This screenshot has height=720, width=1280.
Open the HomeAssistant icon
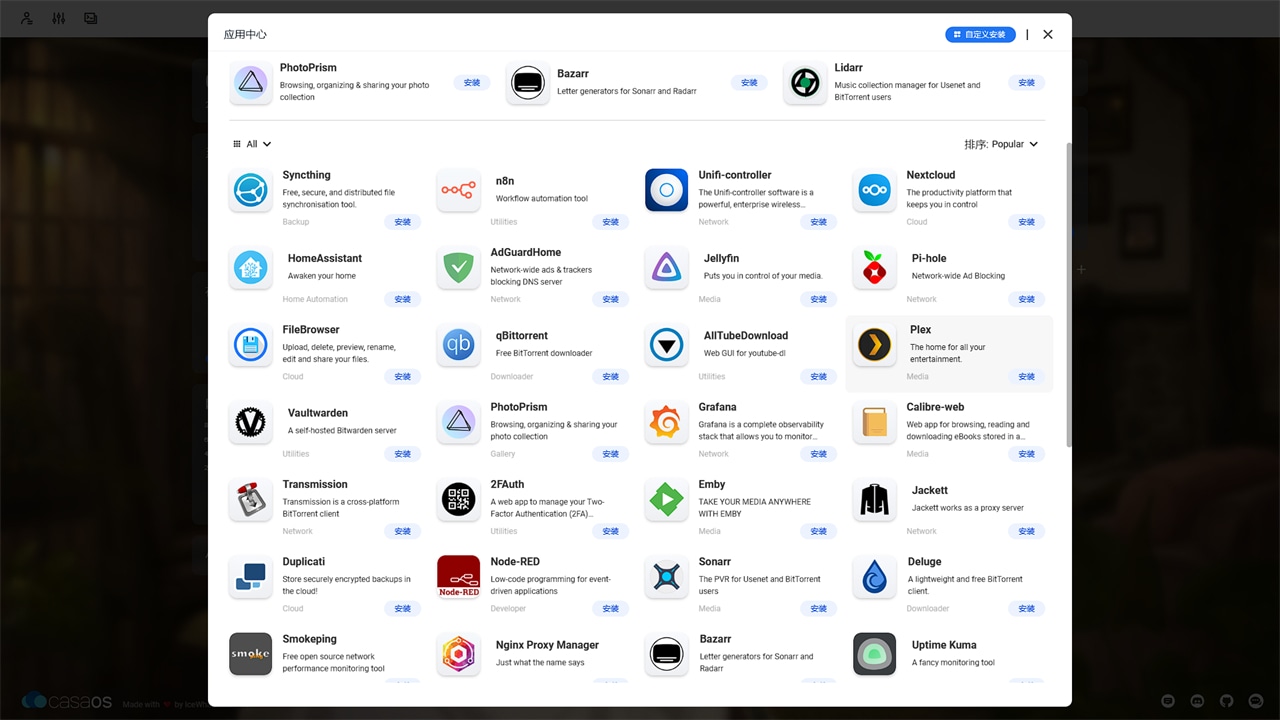[250, 268]
